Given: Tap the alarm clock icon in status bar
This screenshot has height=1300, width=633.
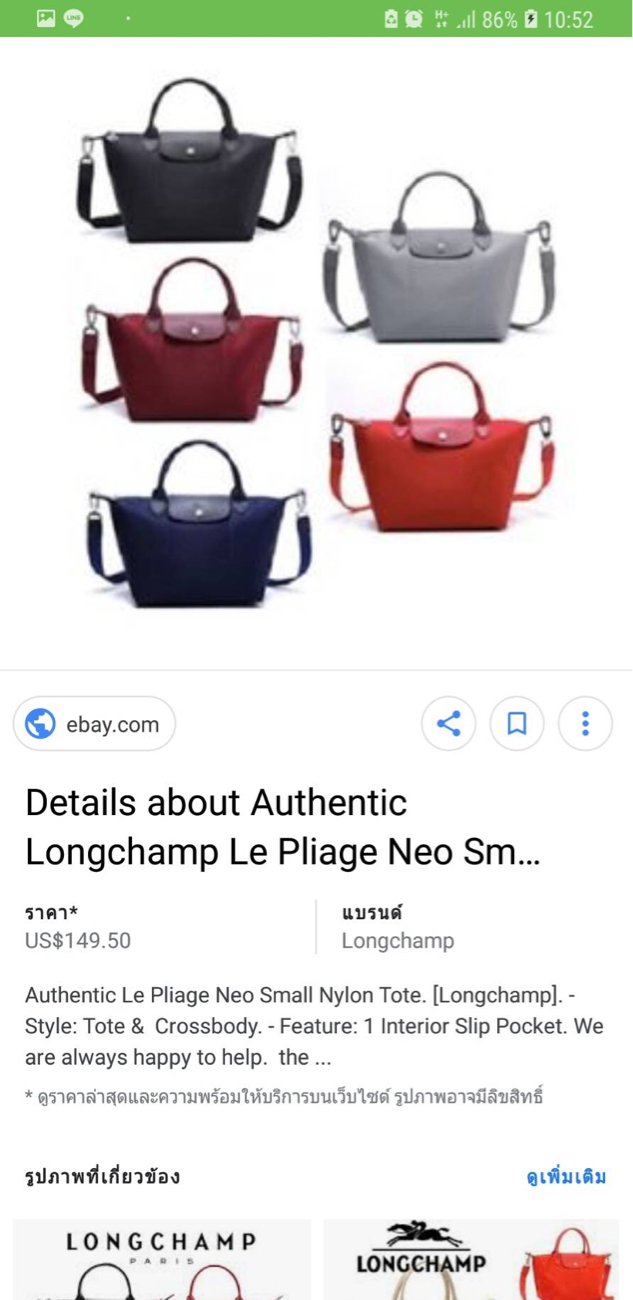Looking at the screenshot, I should (413, 19).
